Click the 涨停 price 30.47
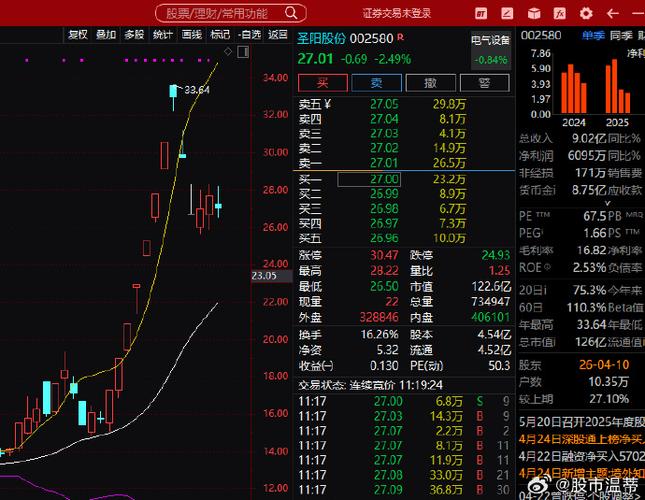645x500 pixels. click(x=384, y=255)
